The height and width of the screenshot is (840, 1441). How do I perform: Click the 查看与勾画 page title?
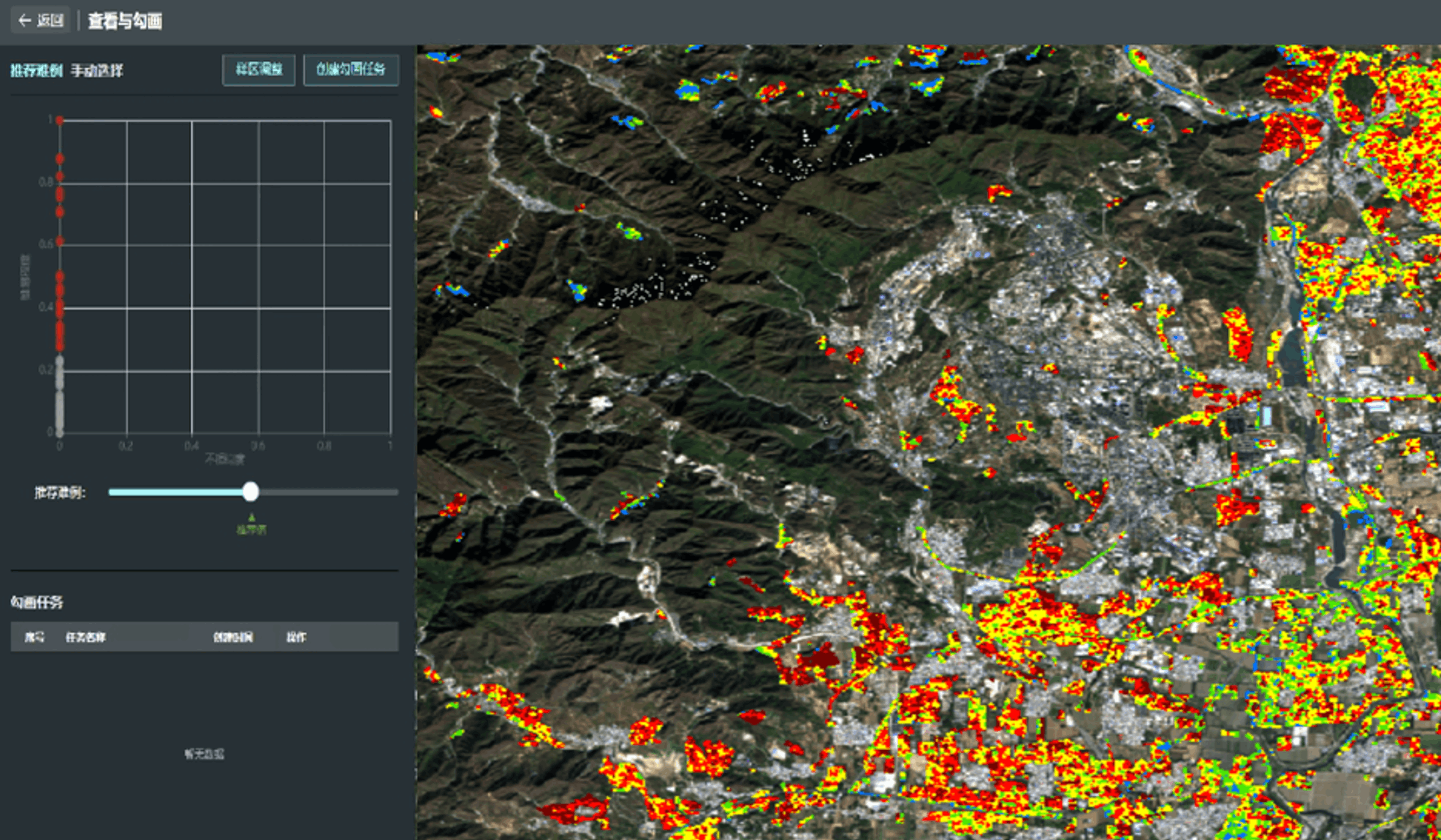tap(125, 20)
